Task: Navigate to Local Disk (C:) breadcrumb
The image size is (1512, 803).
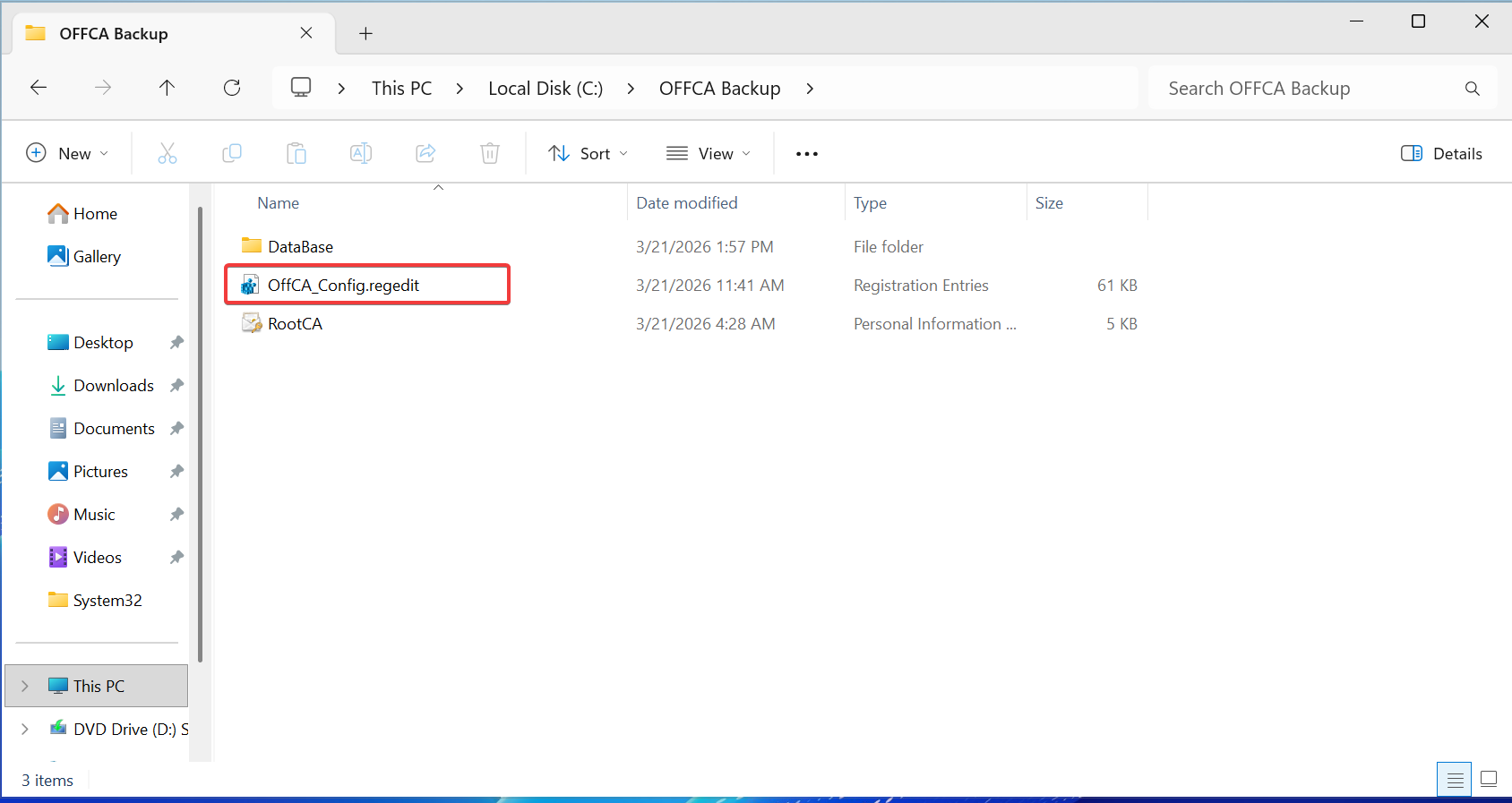Action: coord(545,88)
